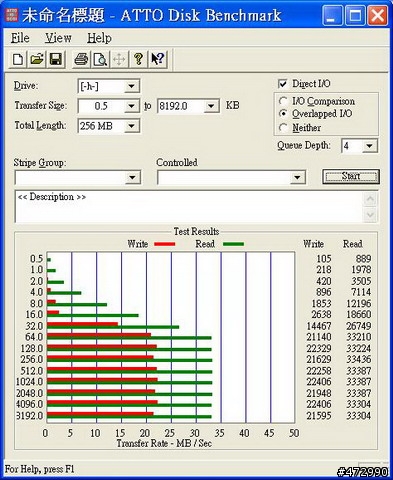Click read value 33436 in results
This screenshot has height=480, width=393.
point(359,359)
